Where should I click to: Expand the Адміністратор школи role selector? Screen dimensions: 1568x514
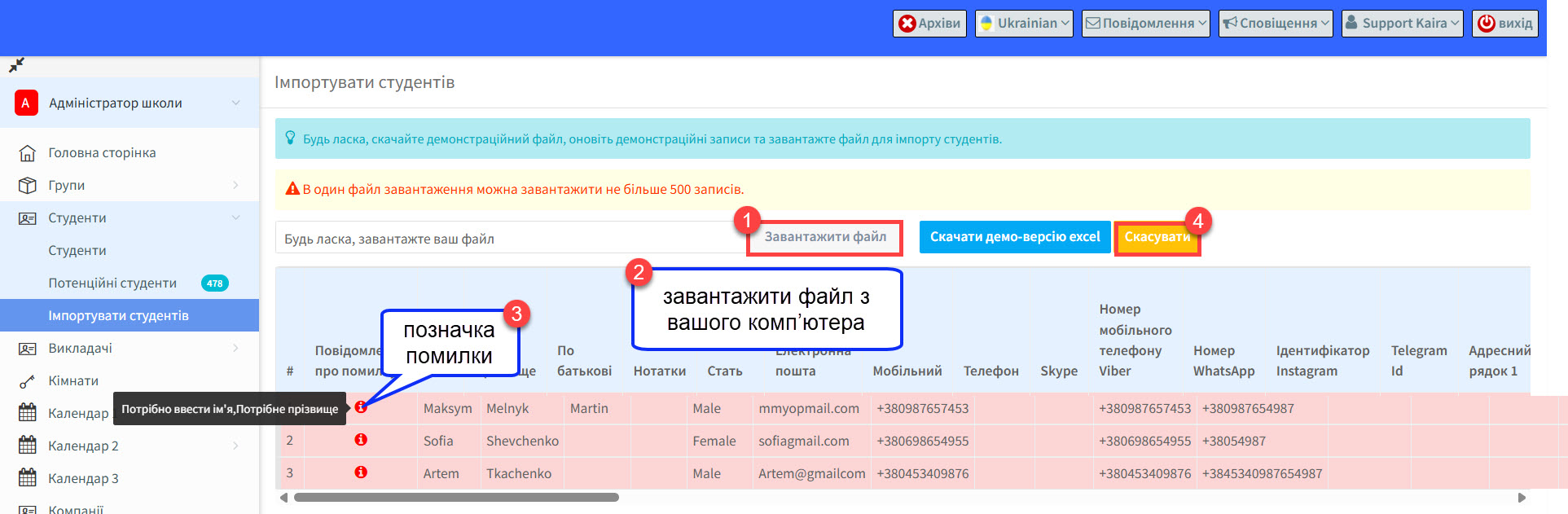pos(130,103)
